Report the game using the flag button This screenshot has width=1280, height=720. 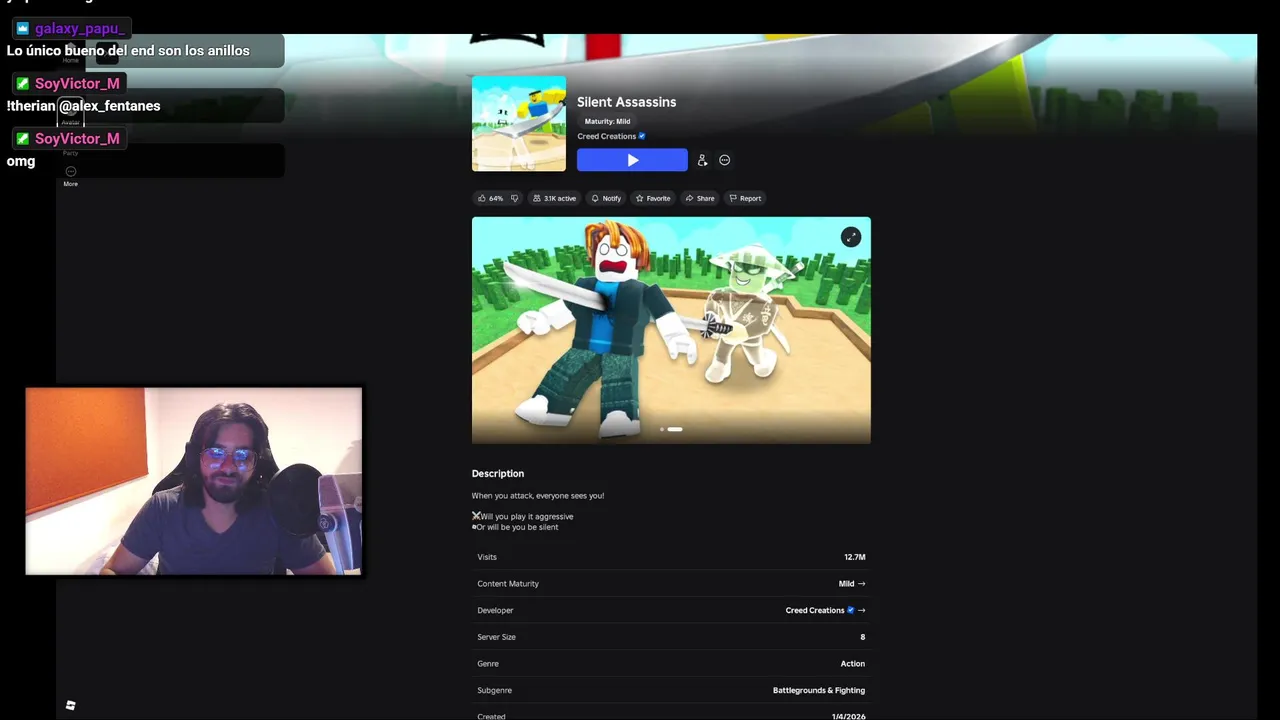(x=745, y=198)
